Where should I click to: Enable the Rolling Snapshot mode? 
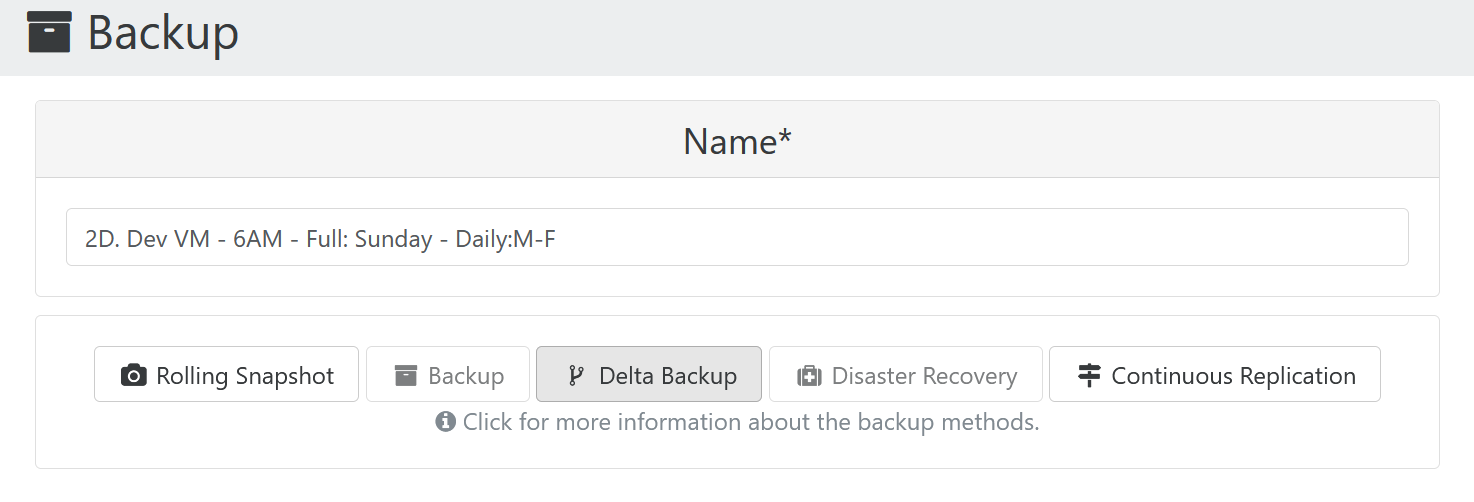[x=226, y=374]
